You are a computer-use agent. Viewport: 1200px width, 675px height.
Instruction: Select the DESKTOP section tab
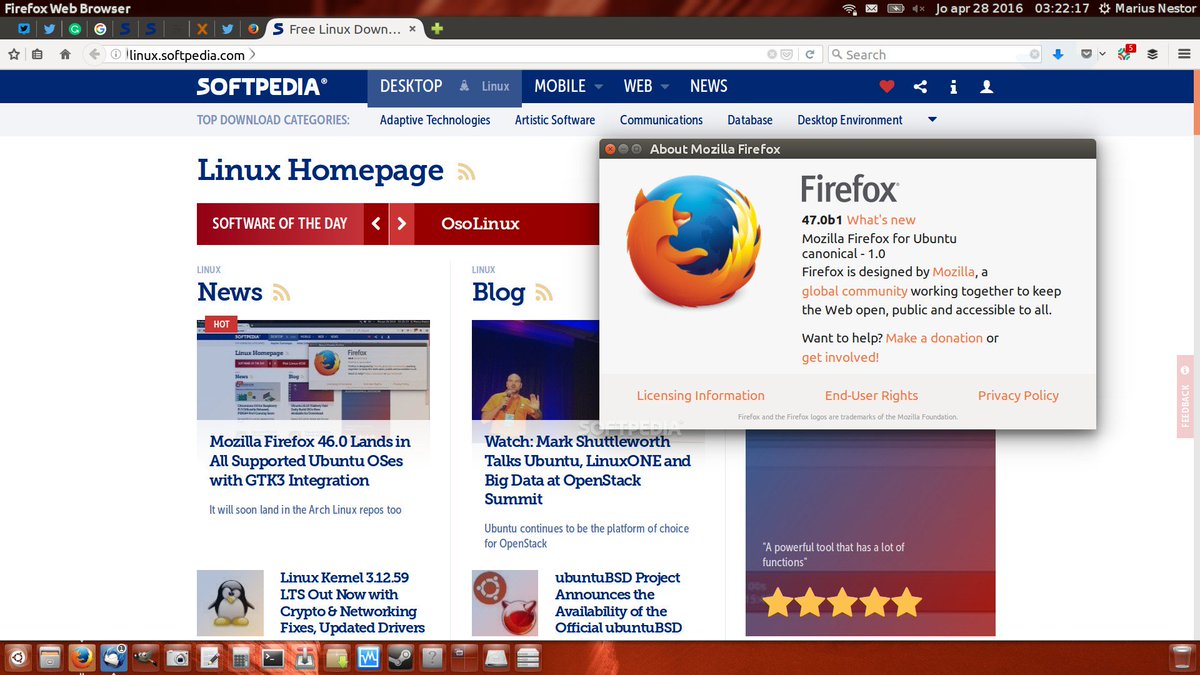pos(411,87)
